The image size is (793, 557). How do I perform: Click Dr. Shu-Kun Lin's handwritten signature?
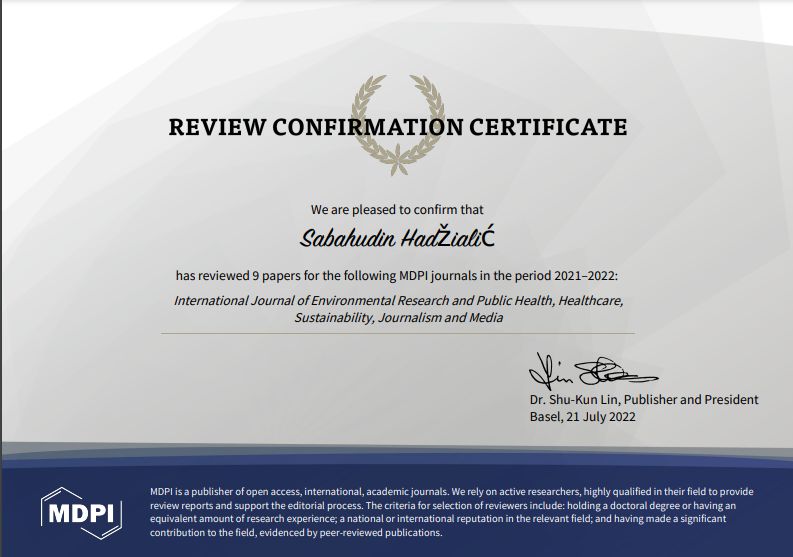click(593, 372)
